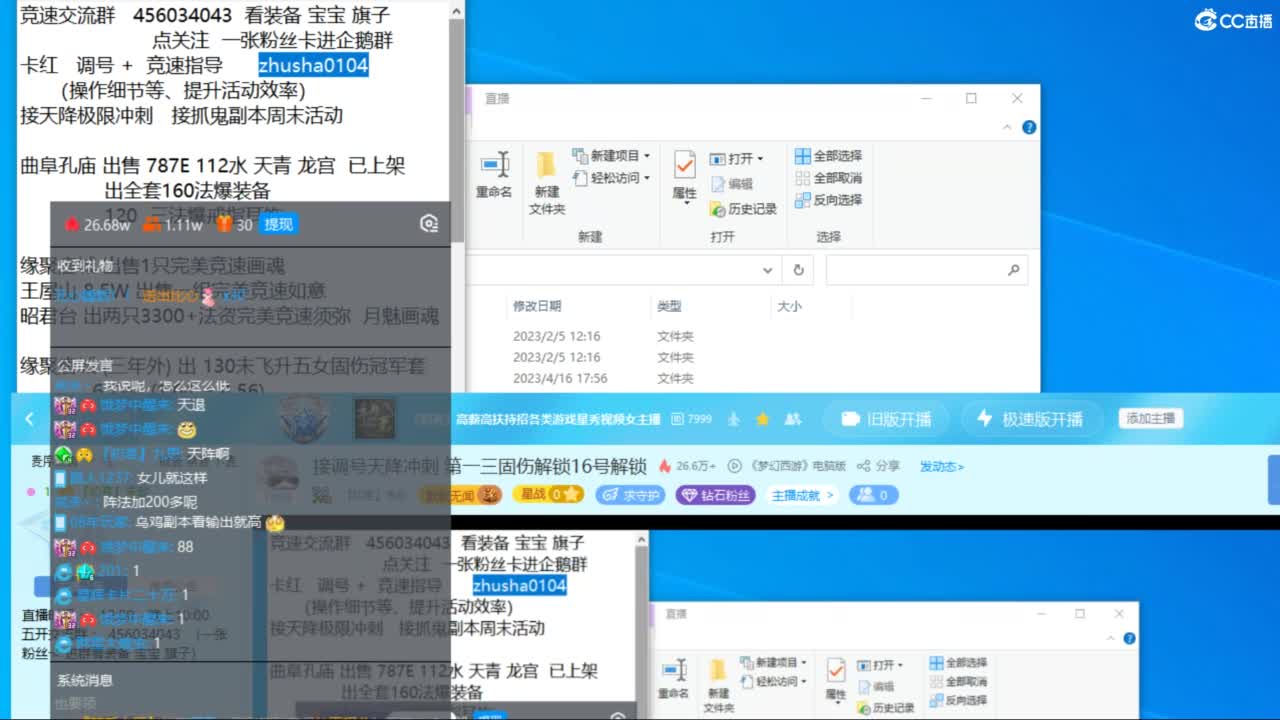Screen dimensions: 1280x720
Task: Click the 求守护 badge
Action: tap(630, 495)
